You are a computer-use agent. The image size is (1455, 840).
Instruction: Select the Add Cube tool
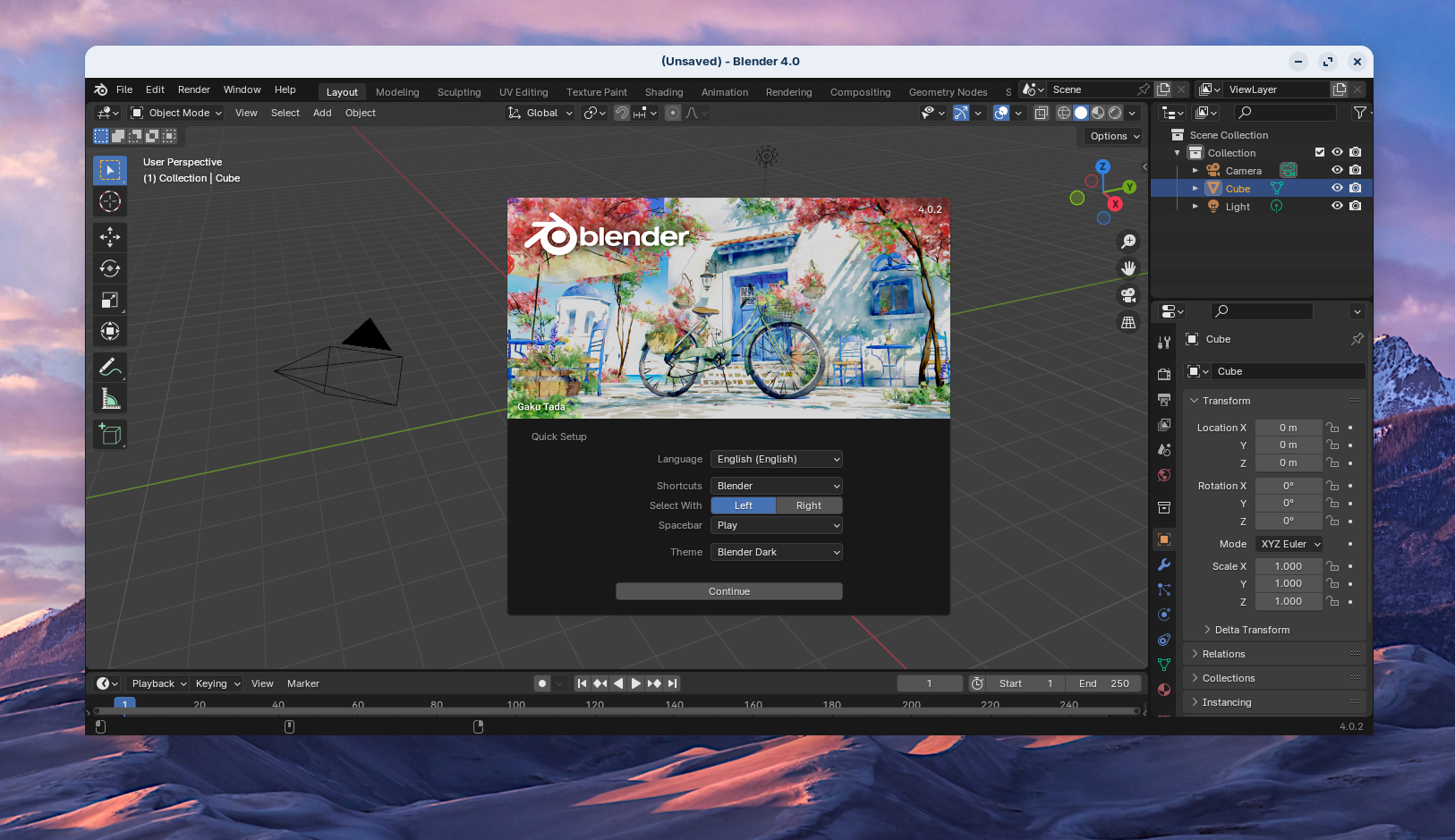point(110,435)
